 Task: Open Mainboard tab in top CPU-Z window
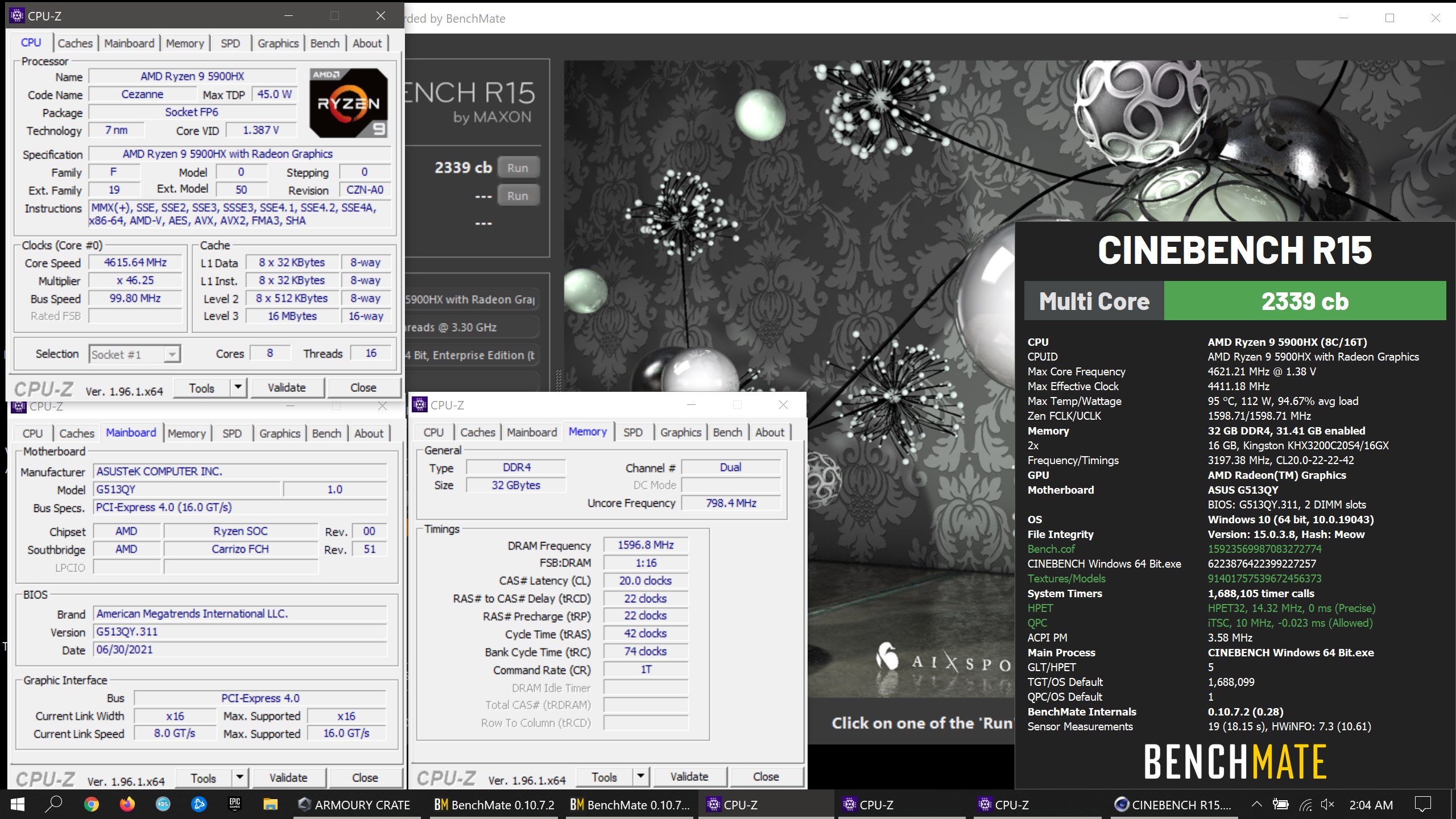pos(129,43)
